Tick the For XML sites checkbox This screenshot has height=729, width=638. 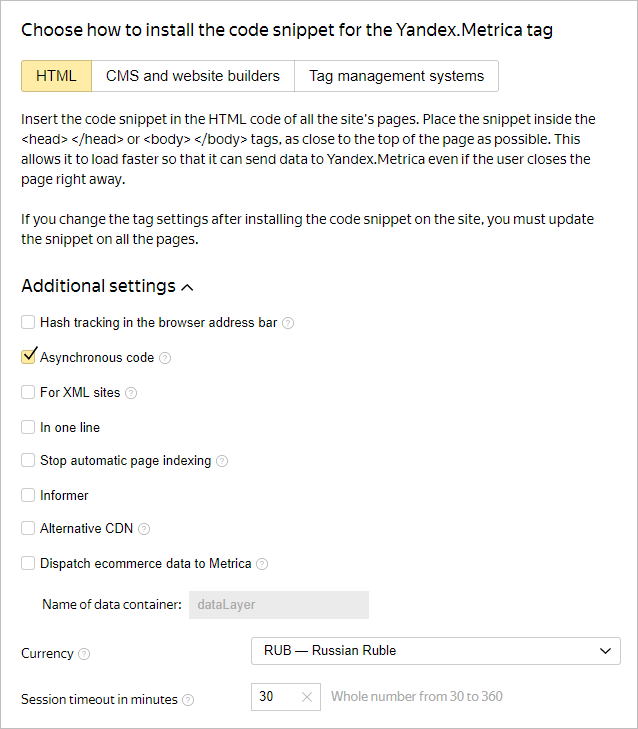click(x=28, y=392)
